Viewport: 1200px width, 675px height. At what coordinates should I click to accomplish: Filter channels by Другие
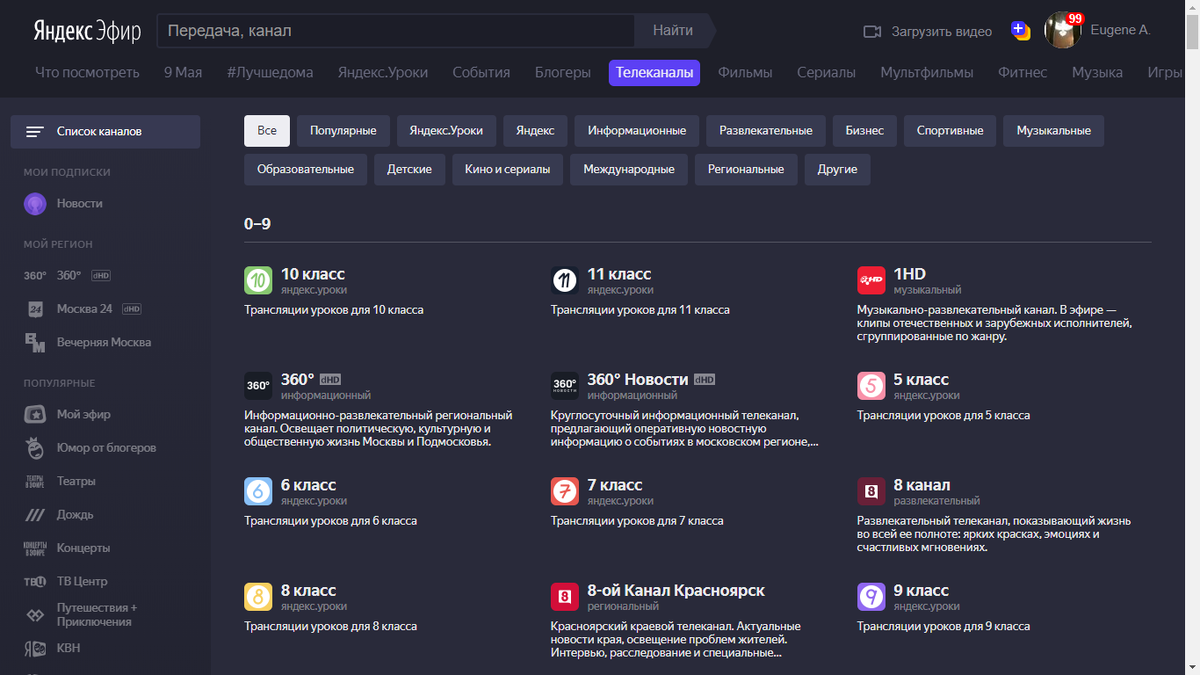coord(837,170)
